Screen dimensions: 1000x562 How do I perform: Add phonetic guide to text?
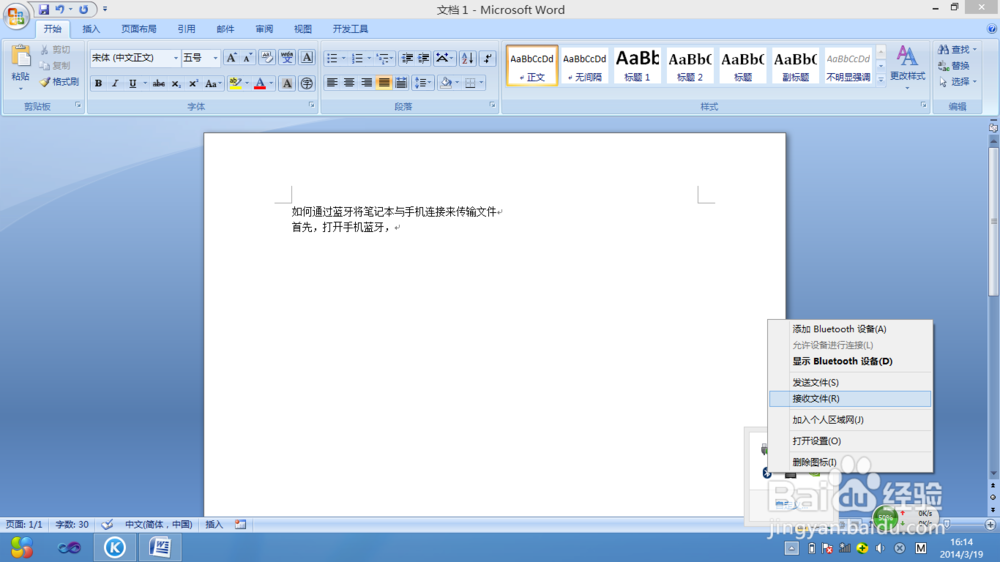coord(287,58)
